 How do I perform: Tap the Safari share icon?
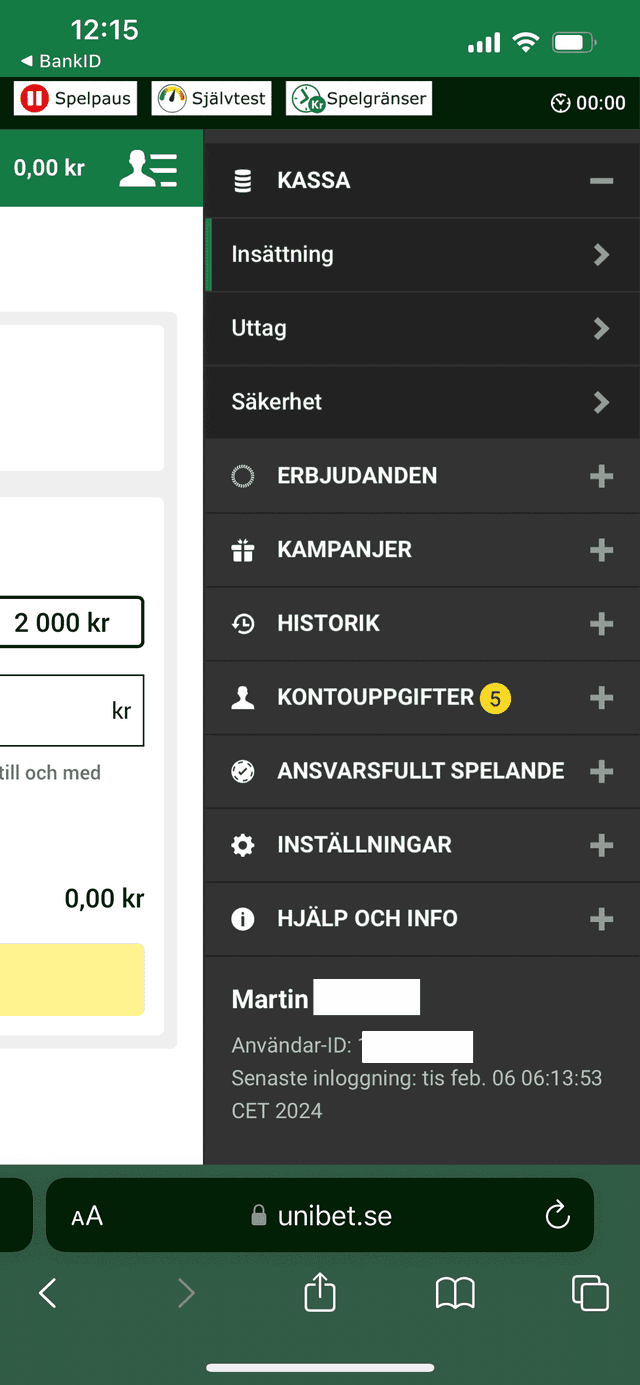[320, 1293]
